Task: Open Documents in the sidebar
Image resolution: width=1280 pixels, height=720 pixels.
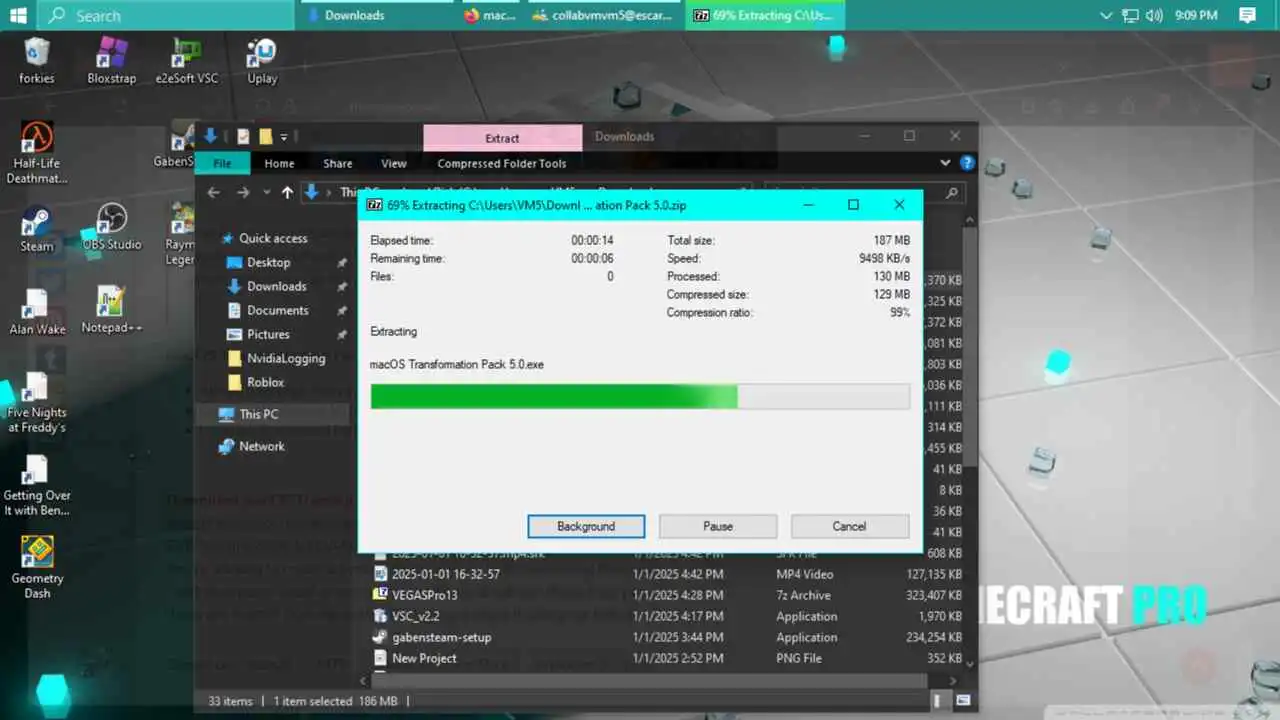Action: click(277, 310)
